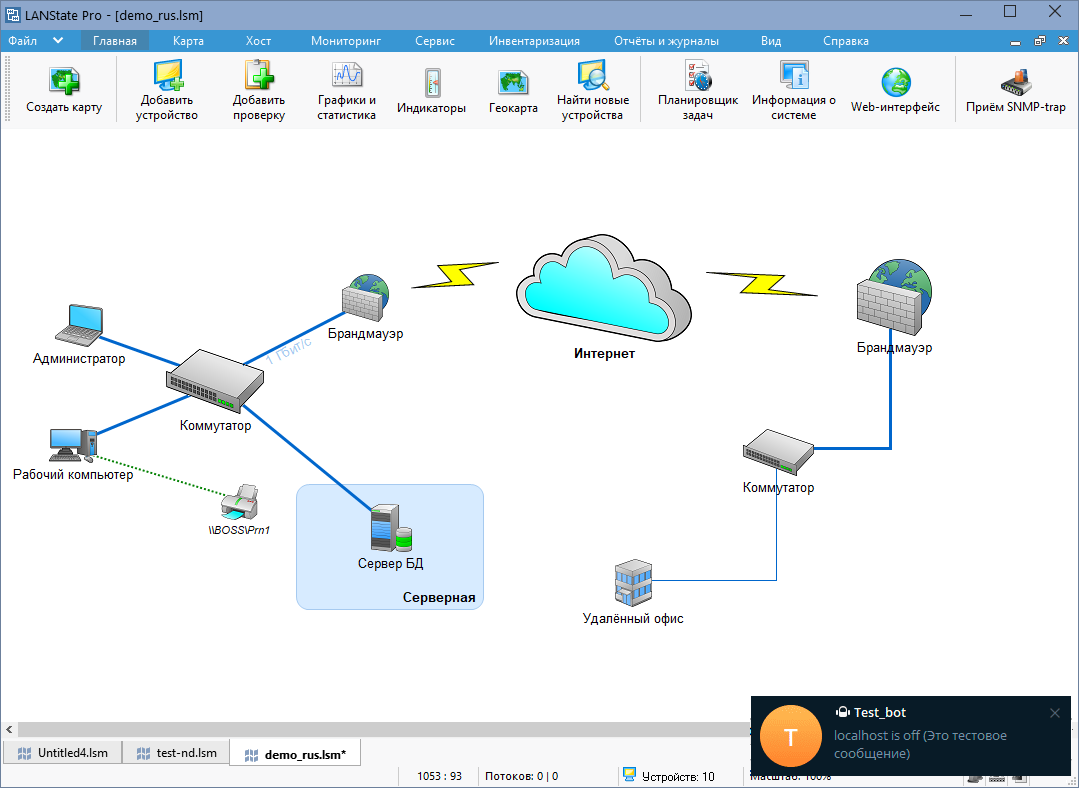Click the 1053 : 93 coordinates in status bar
This screenshot has width=1079, height=788.
tap(440, 776)
